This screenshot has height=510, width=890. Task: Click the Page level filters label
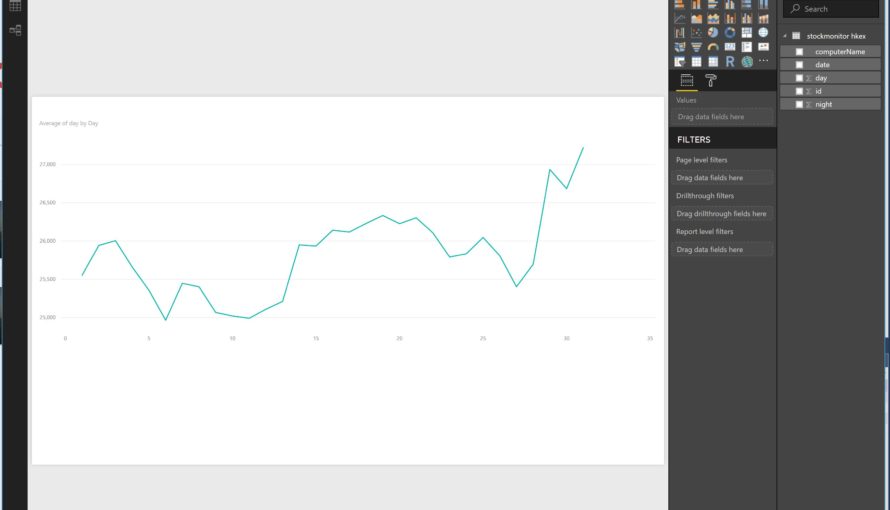click(x=702, y=160)
